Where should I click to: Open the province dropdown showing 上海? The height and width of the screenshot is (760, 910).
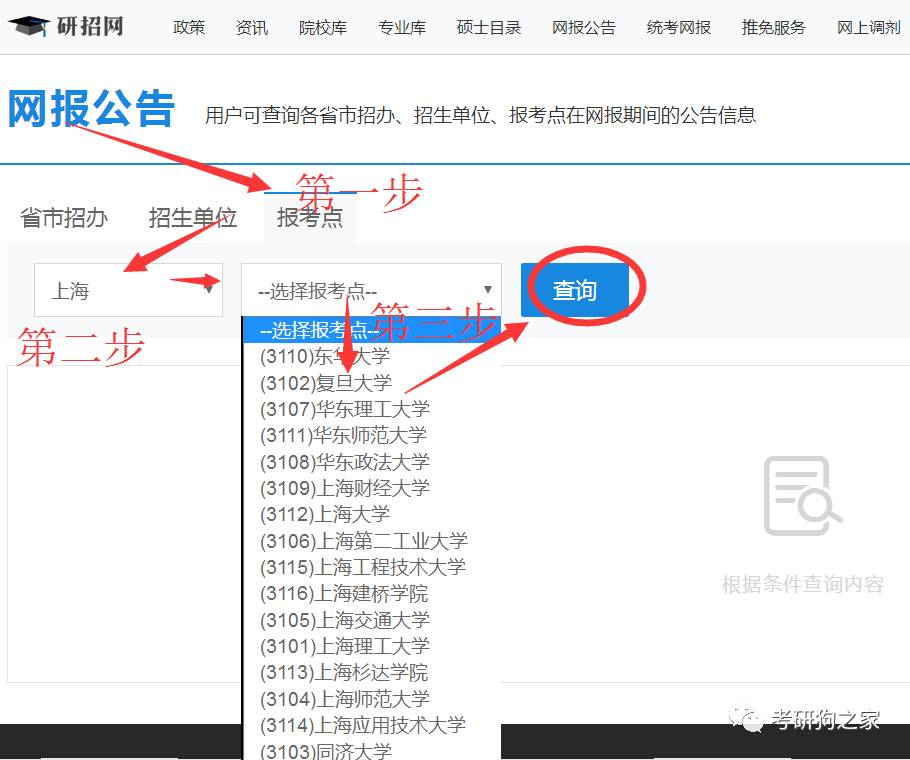128,290
